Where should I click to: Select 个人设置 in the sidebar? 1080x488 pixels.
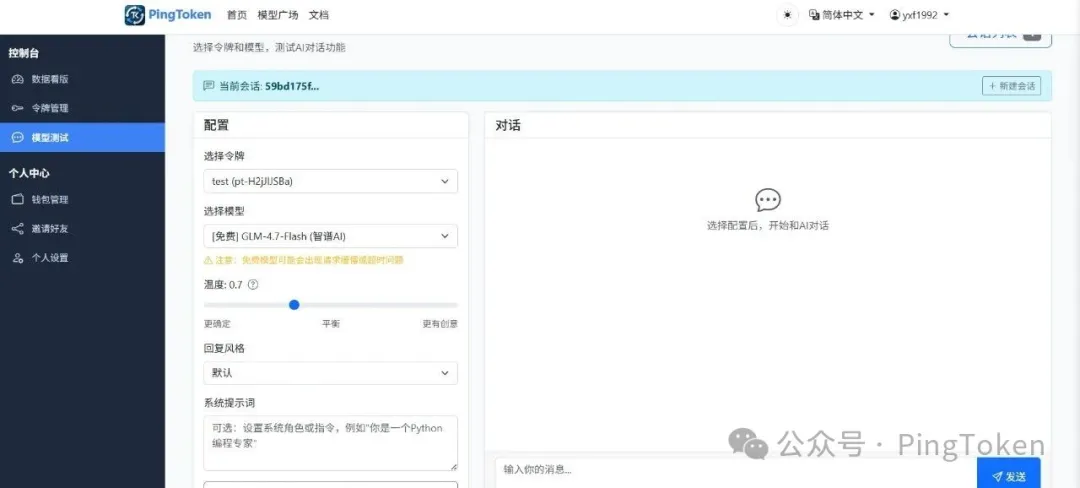82,258
